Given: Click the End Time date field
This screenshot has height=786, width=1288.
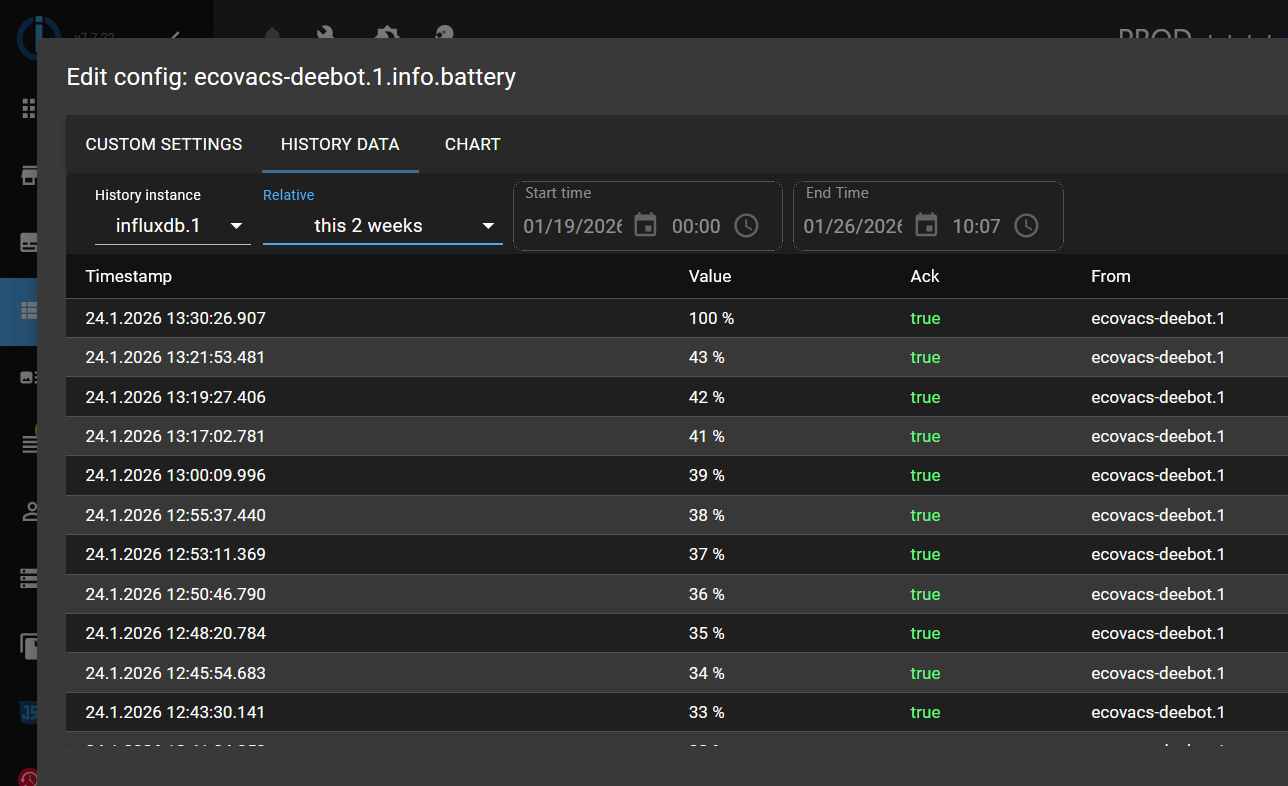Looking at the screenshot, I should pyautogui.click(x=852, y=226).
